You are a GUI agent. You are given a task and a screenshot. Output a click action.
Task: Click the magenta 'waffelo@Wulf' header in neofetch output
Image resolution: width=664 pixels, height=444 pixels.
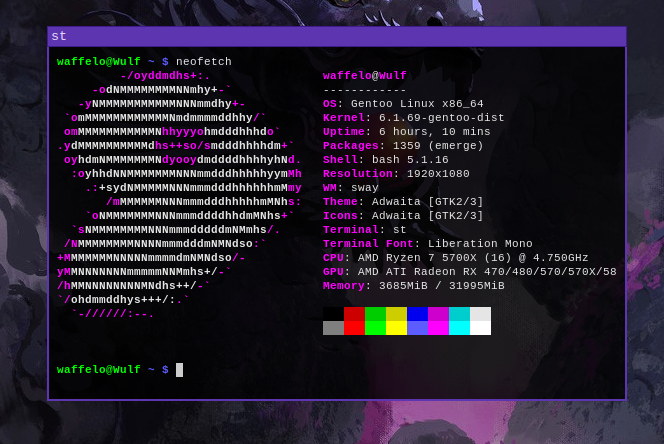pos(365,76)
